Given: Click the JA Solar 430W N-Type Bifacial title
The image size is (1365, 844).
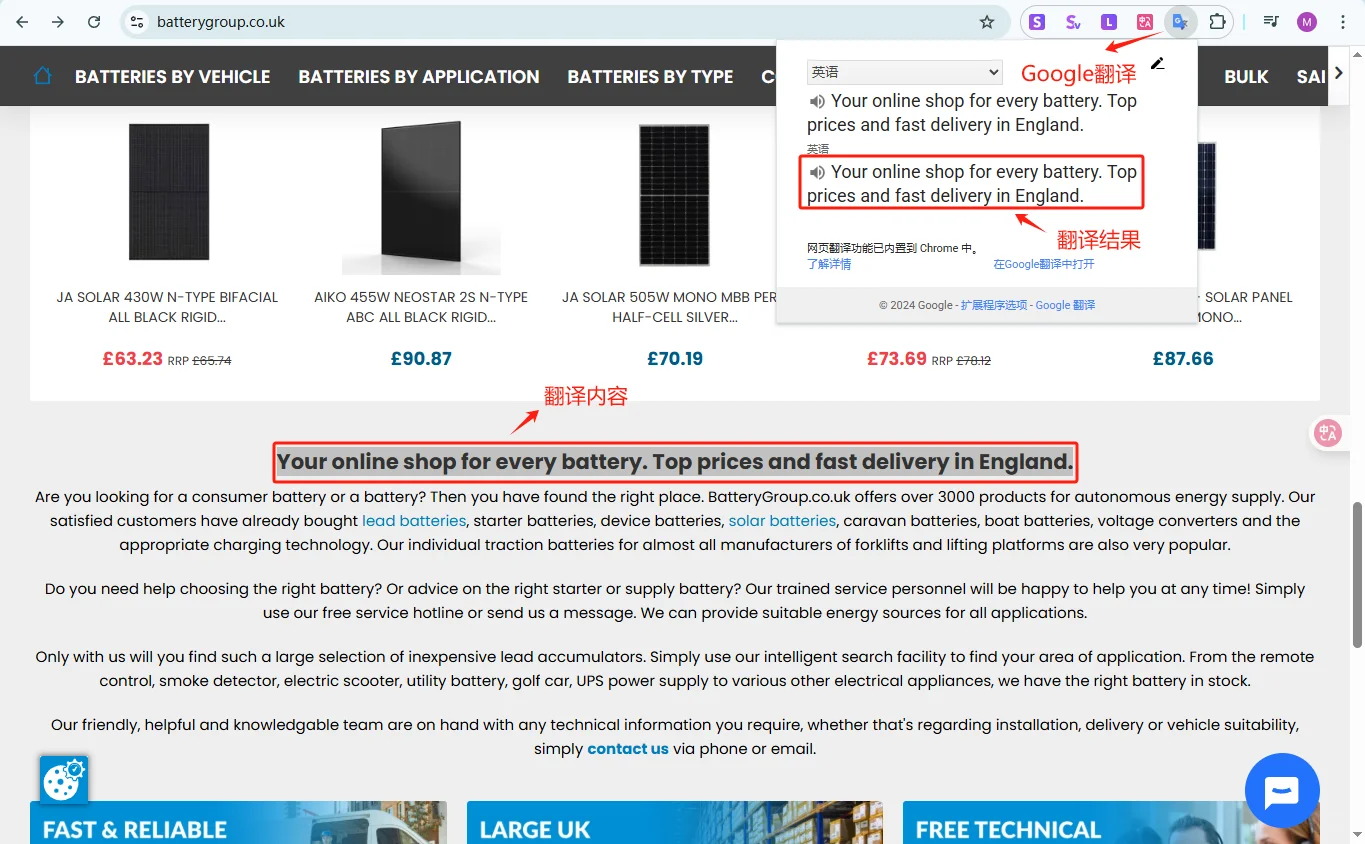Looking at the screenshot, I should (167, 307).
